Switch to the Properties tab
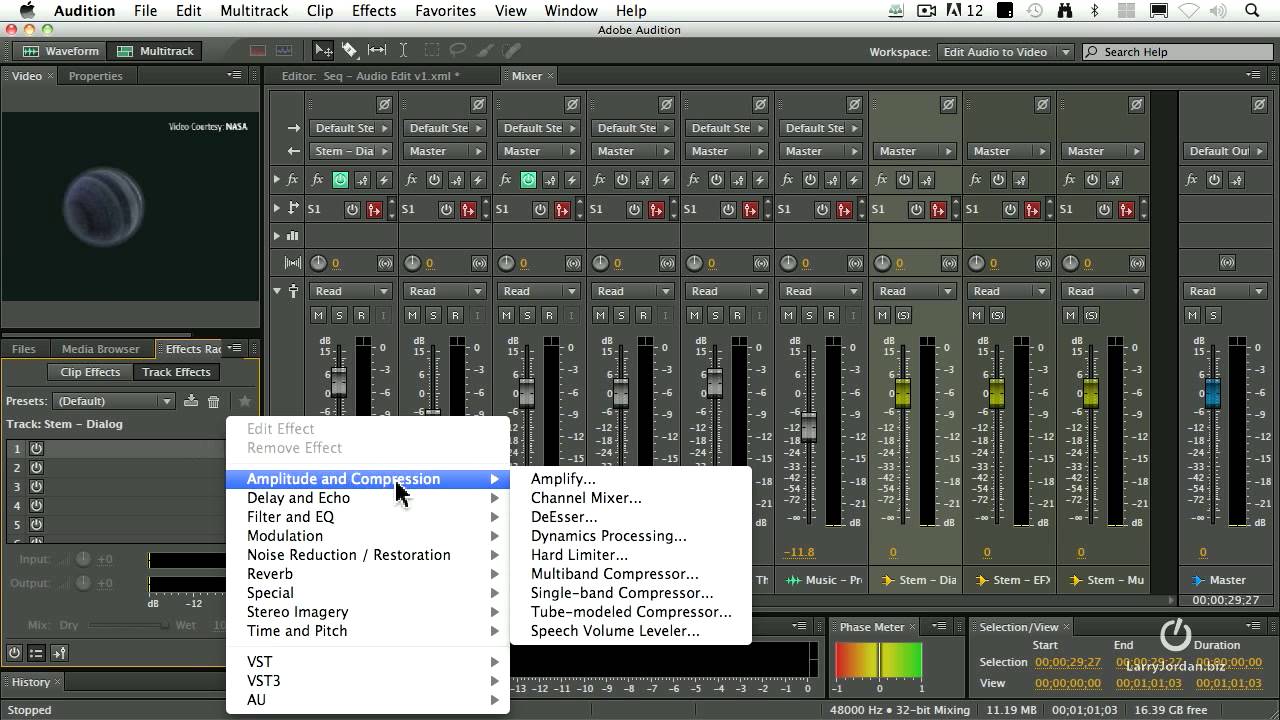 pyautogui.click(x=95, y=76)
